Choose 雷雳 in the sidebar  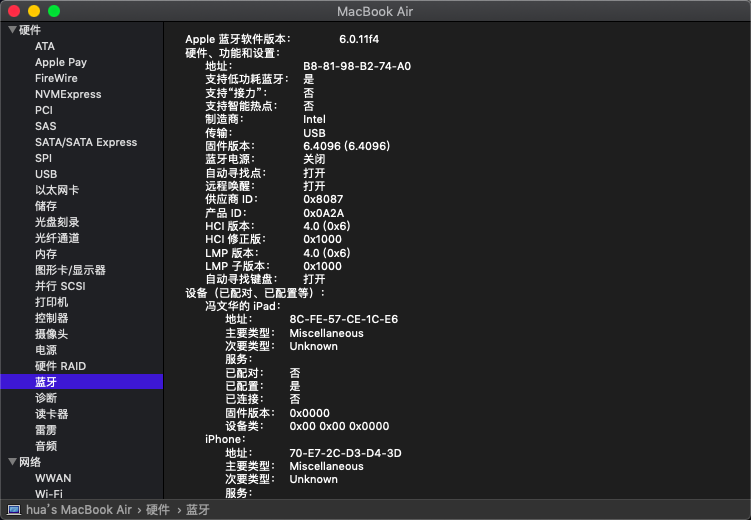click(x=46, y=430)
